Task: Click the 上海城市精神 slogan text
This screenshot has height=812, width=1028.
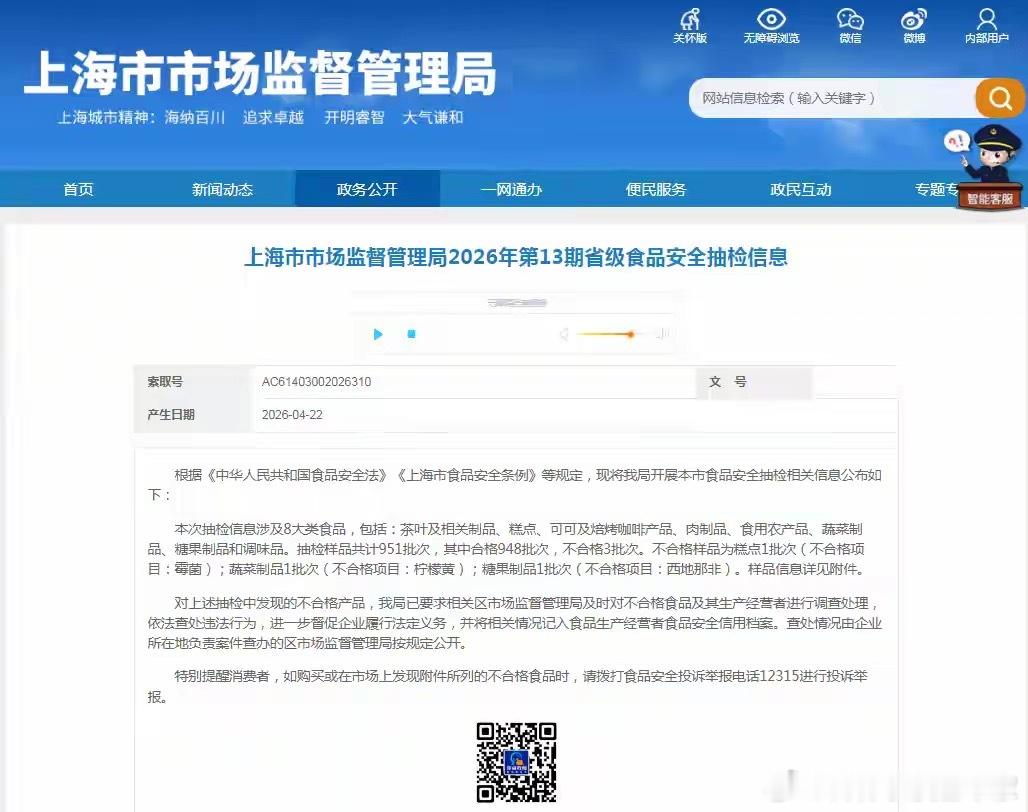Action: click(260, 117)
